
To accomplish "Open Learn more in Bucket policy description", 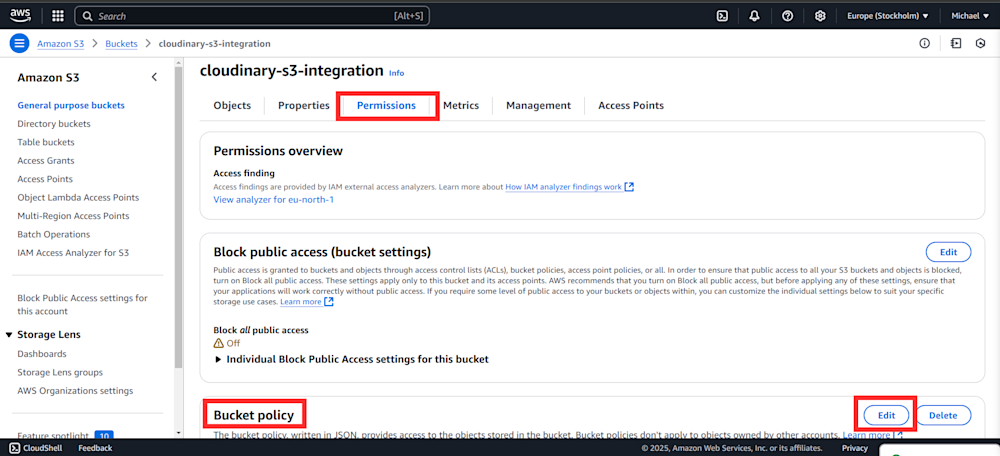I will [x=866, y=435].
